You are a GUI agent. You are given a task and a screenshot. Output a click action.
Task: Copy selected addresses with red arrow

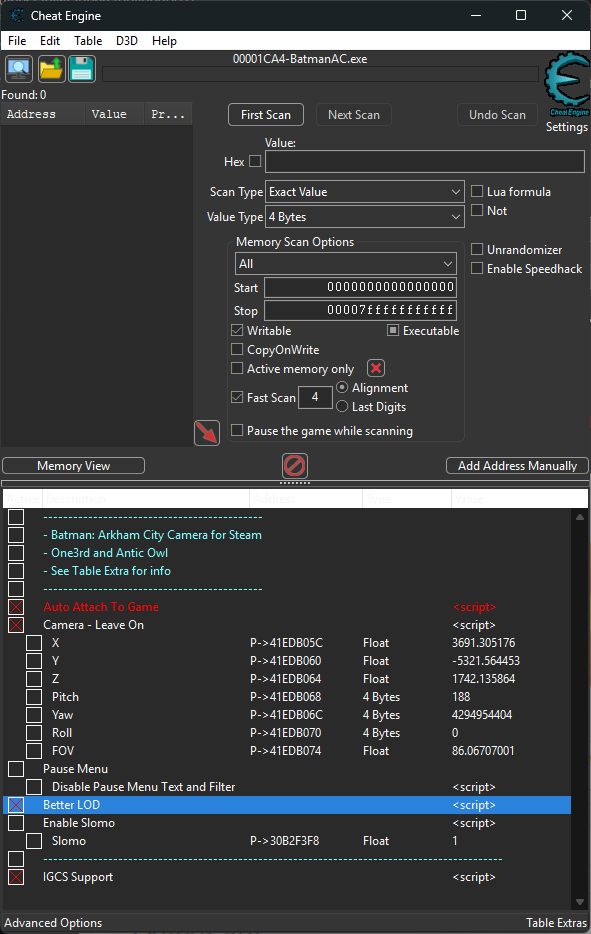207,432
